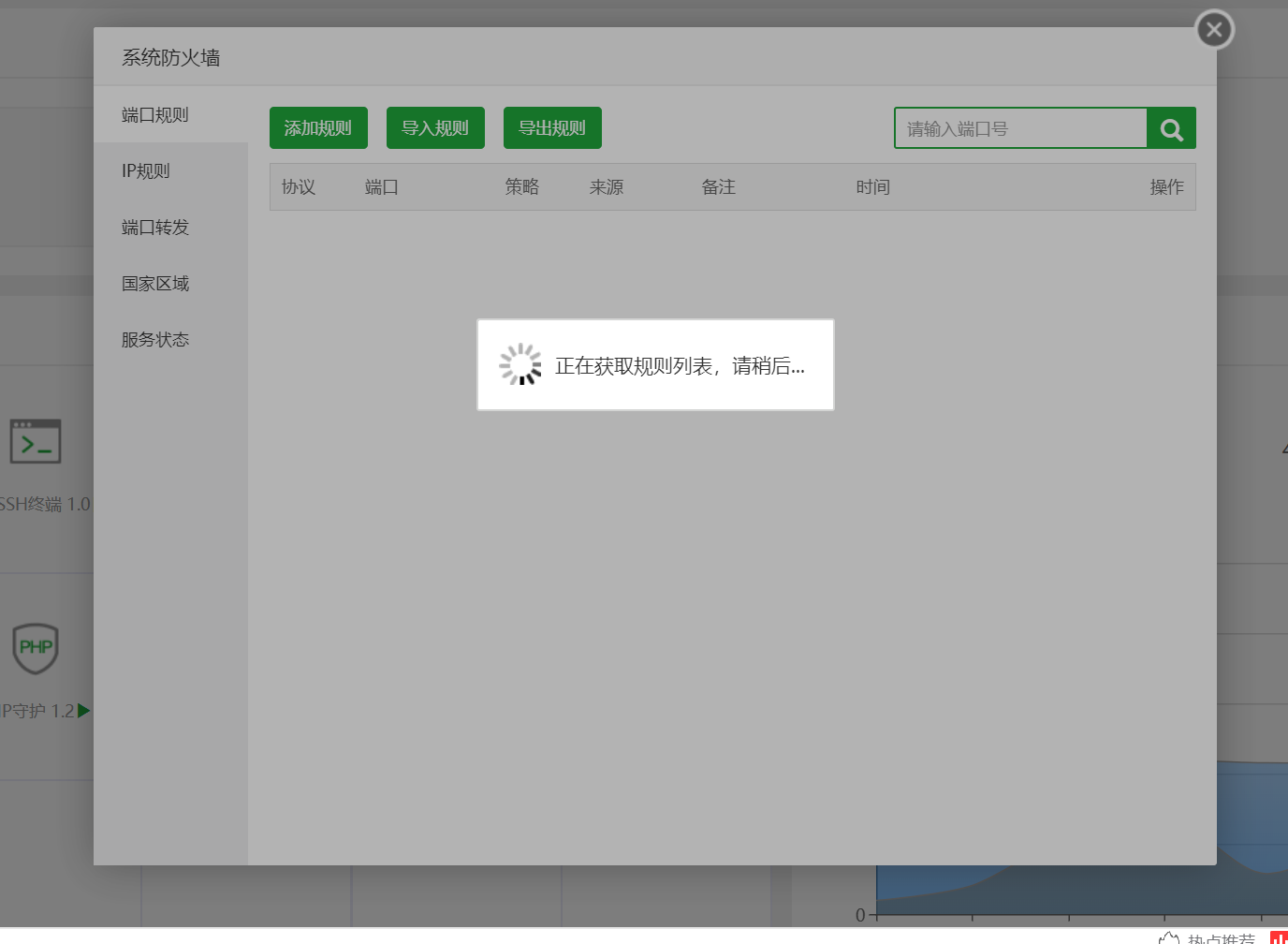Click the magnifier search icon
Image resolution: width=1288 pixels, height=944 pixels.
[1172, 128]
